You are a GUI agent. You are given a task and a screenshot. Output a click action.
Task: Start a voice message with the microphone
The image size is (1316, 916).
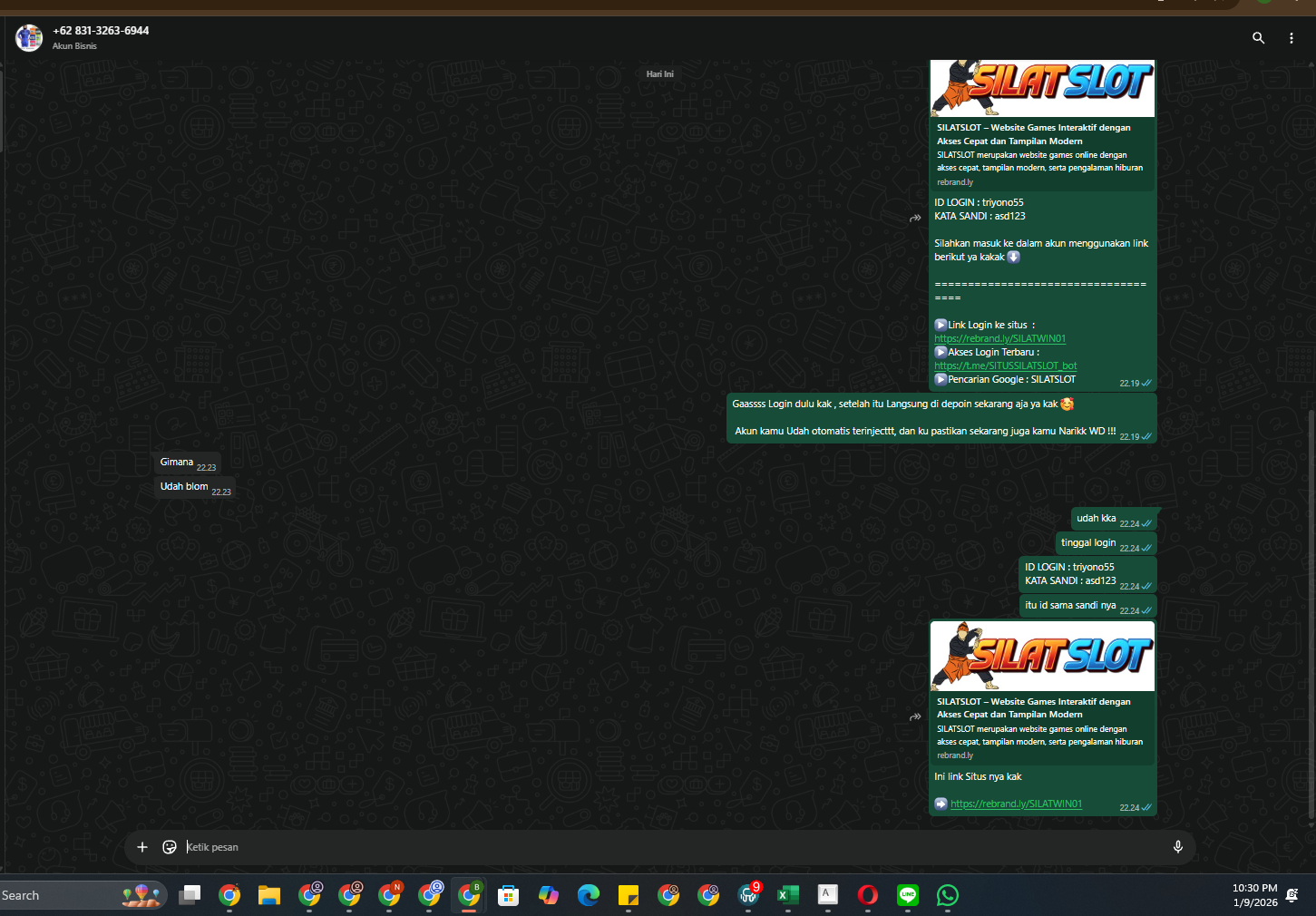point(1178,847)
